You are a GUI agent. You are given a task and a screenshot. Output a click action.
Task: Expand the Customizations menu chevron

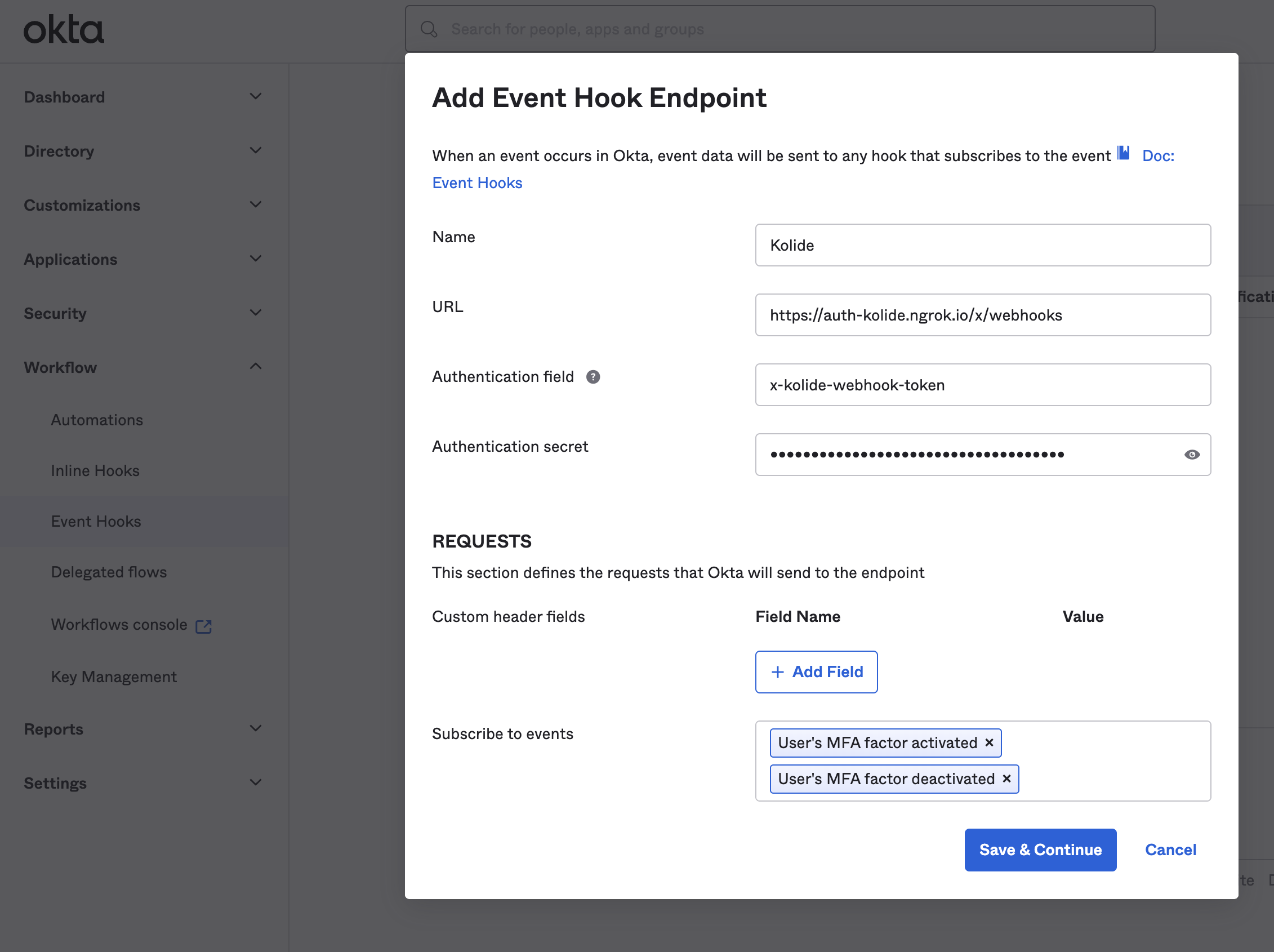(x=256, y=205)
